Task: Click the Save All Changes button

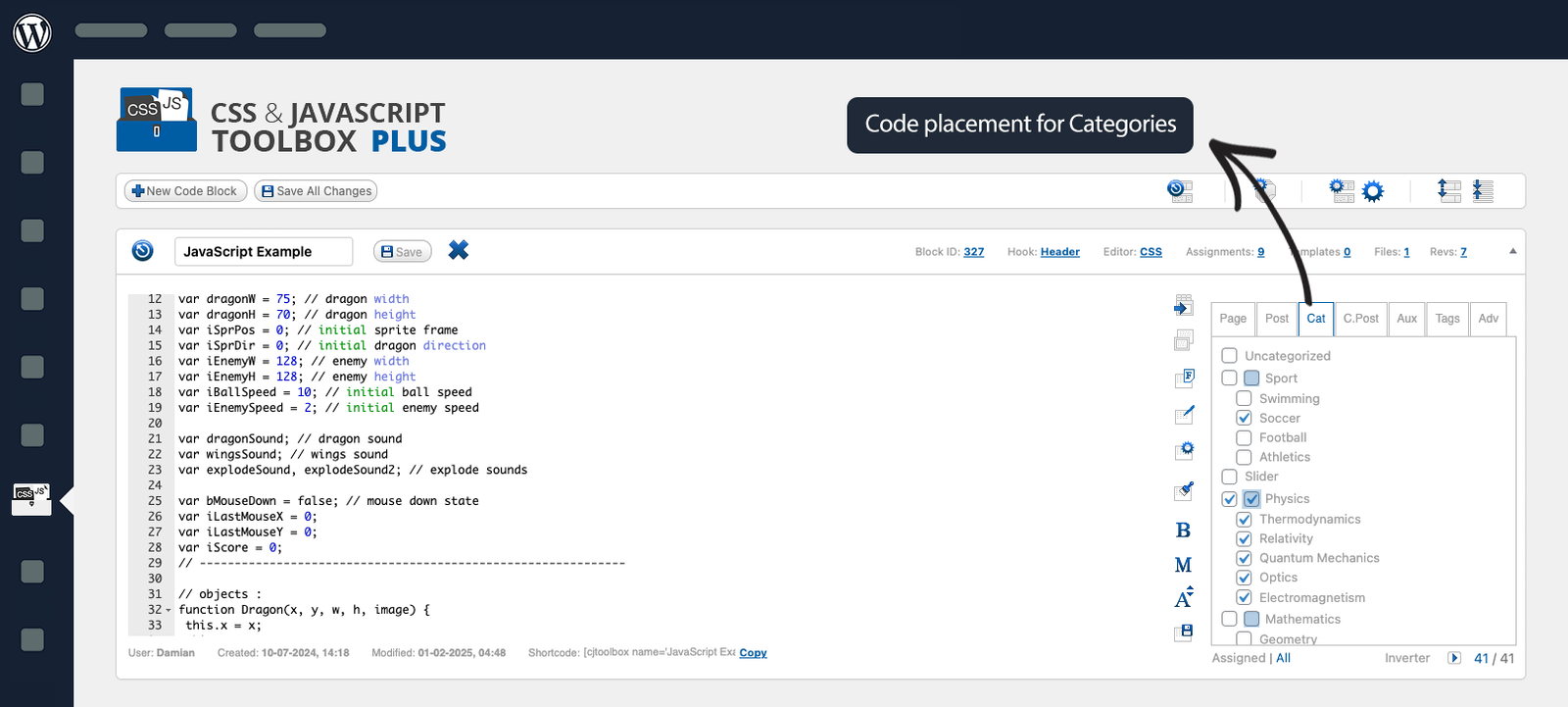Action: [x=316, y=191]
